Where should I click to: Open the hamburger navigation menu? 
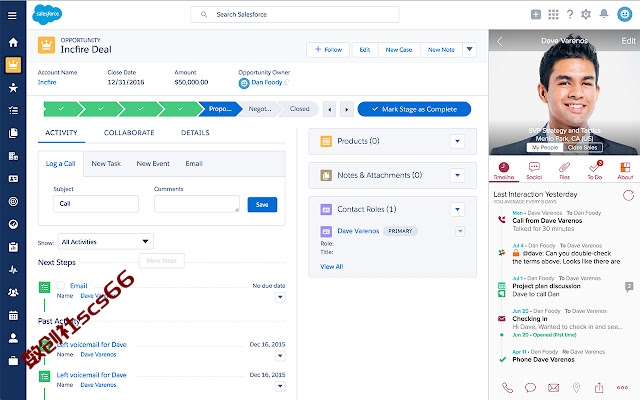[13, 16]
